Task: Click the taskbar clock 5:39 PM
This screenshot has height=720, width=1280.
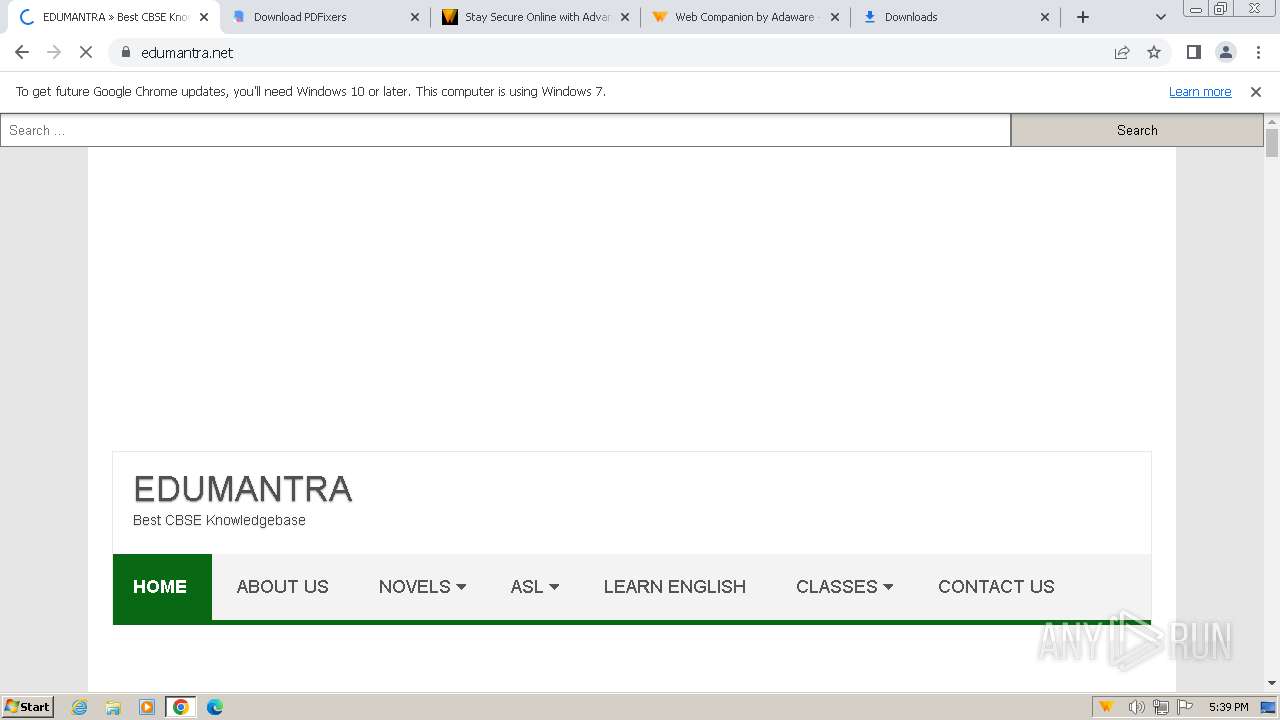Action: (1228, 707)
